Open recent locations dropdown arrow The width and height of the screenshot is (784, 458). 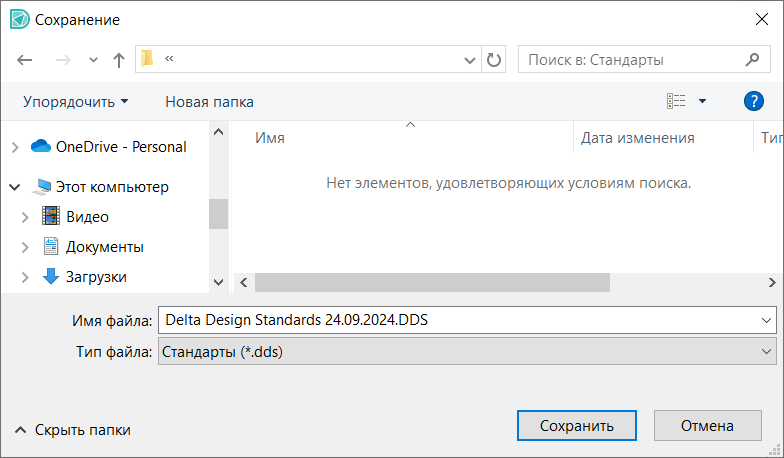pyautogui.click(x=94, y=60)
